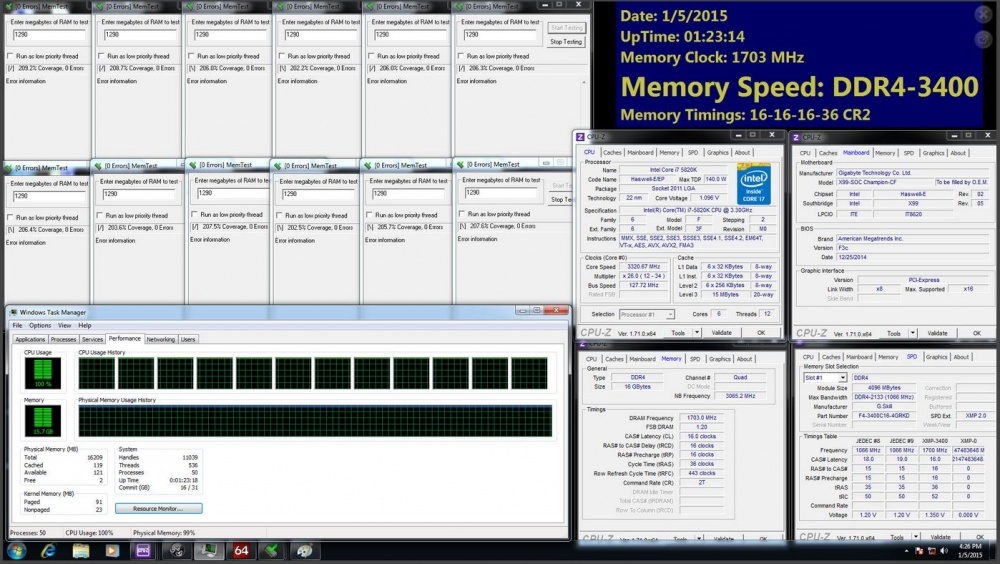Show hidden system tray icons

pos(906,551)
